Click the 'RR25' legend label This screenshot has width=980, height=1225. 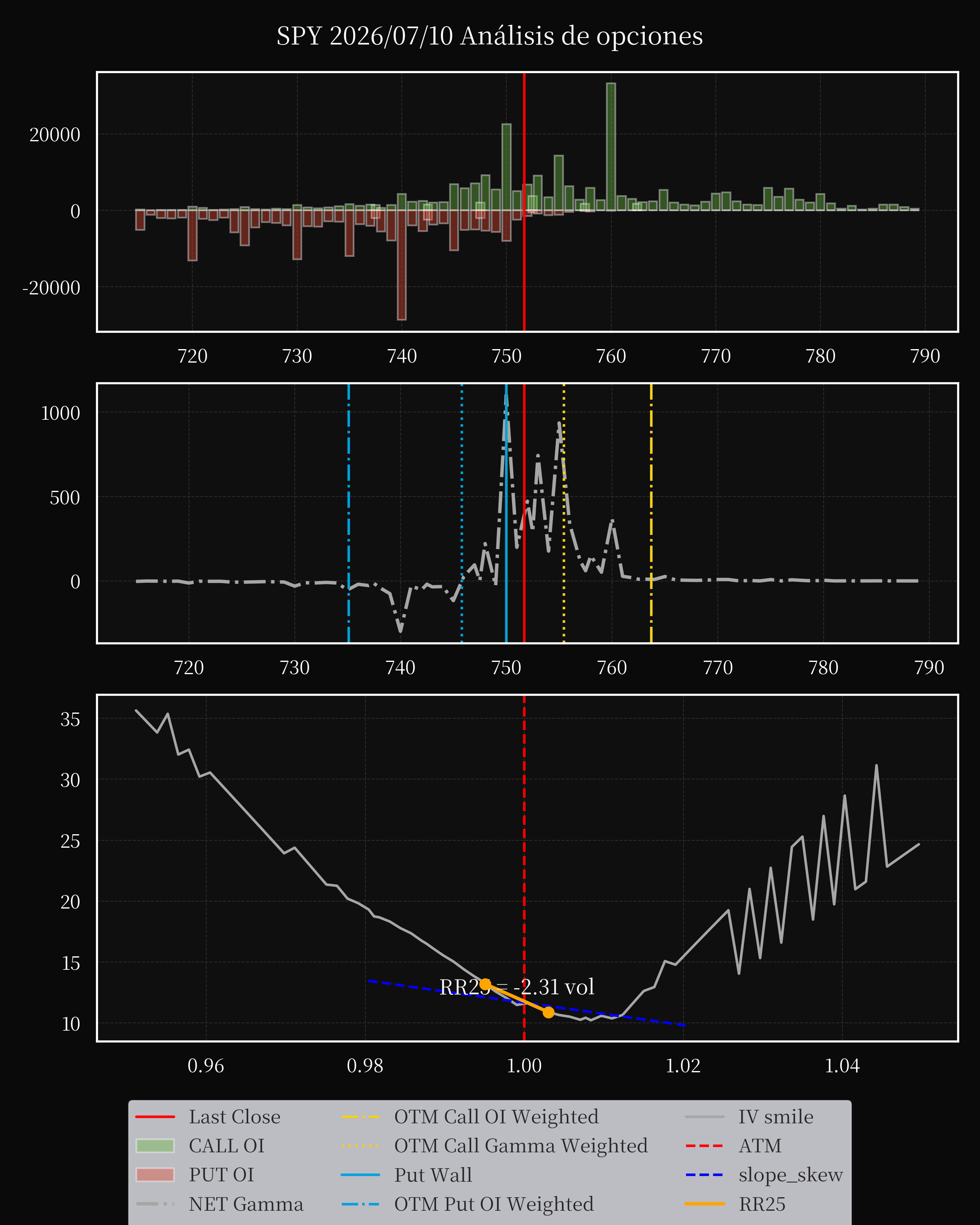click(x=762, y=1204)
